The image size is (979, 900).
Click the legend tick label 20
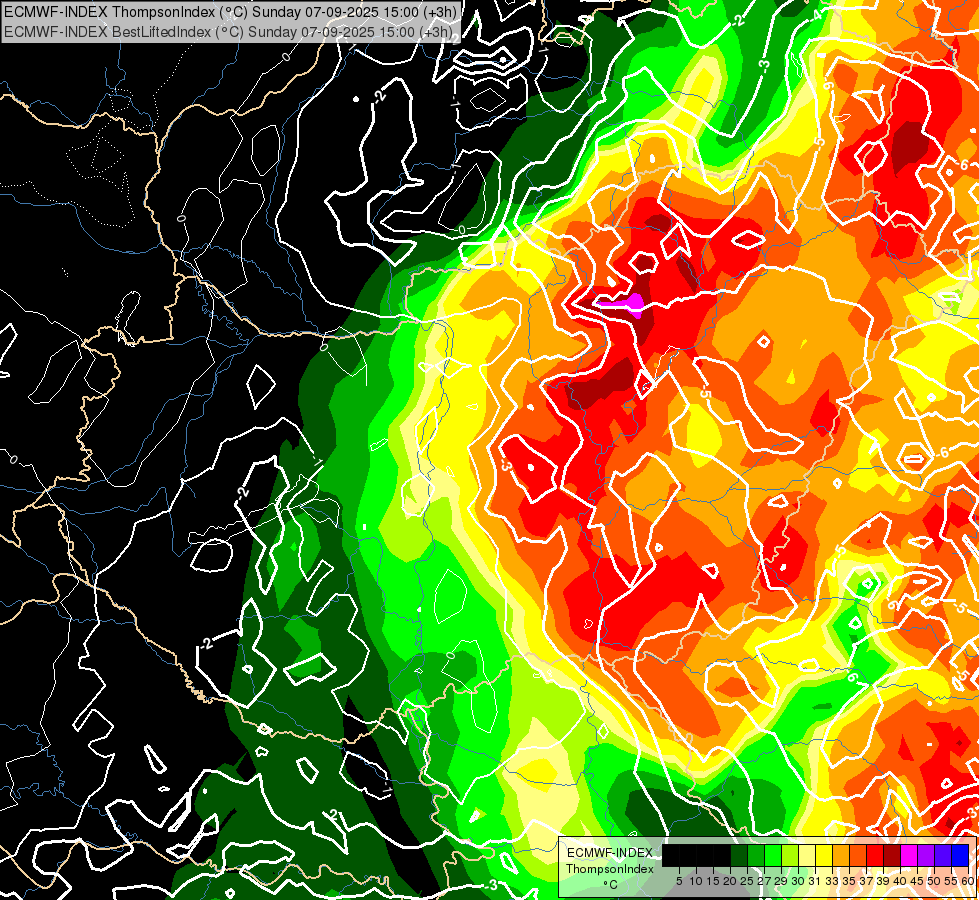(x=731, y=881)
